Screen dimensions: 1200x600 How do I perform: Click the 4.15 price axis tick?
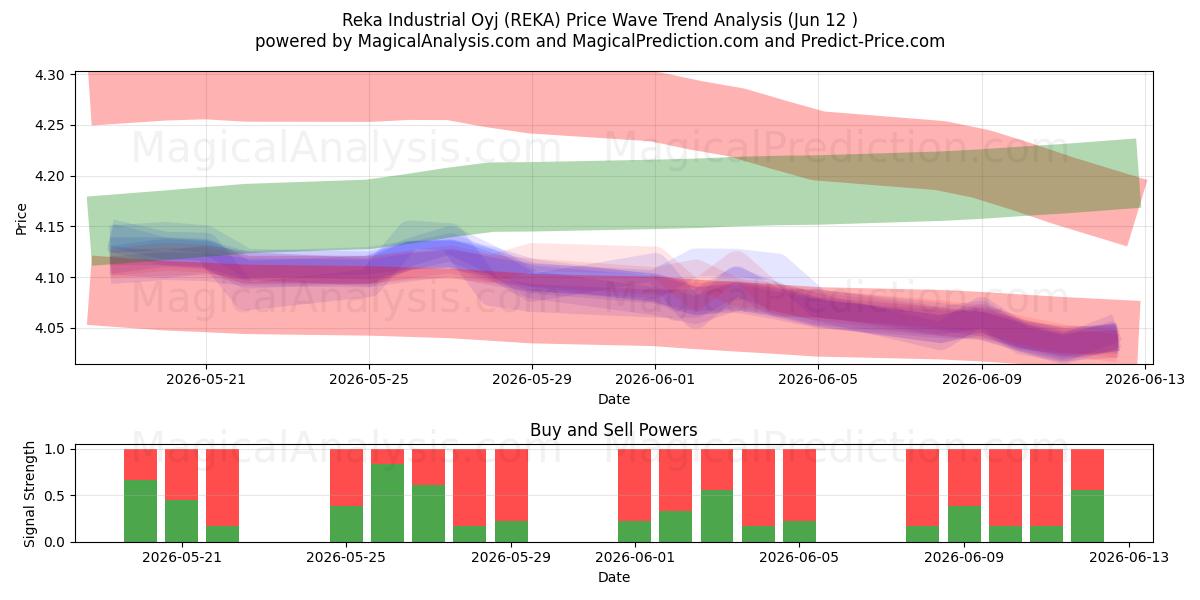pos(50,227)
